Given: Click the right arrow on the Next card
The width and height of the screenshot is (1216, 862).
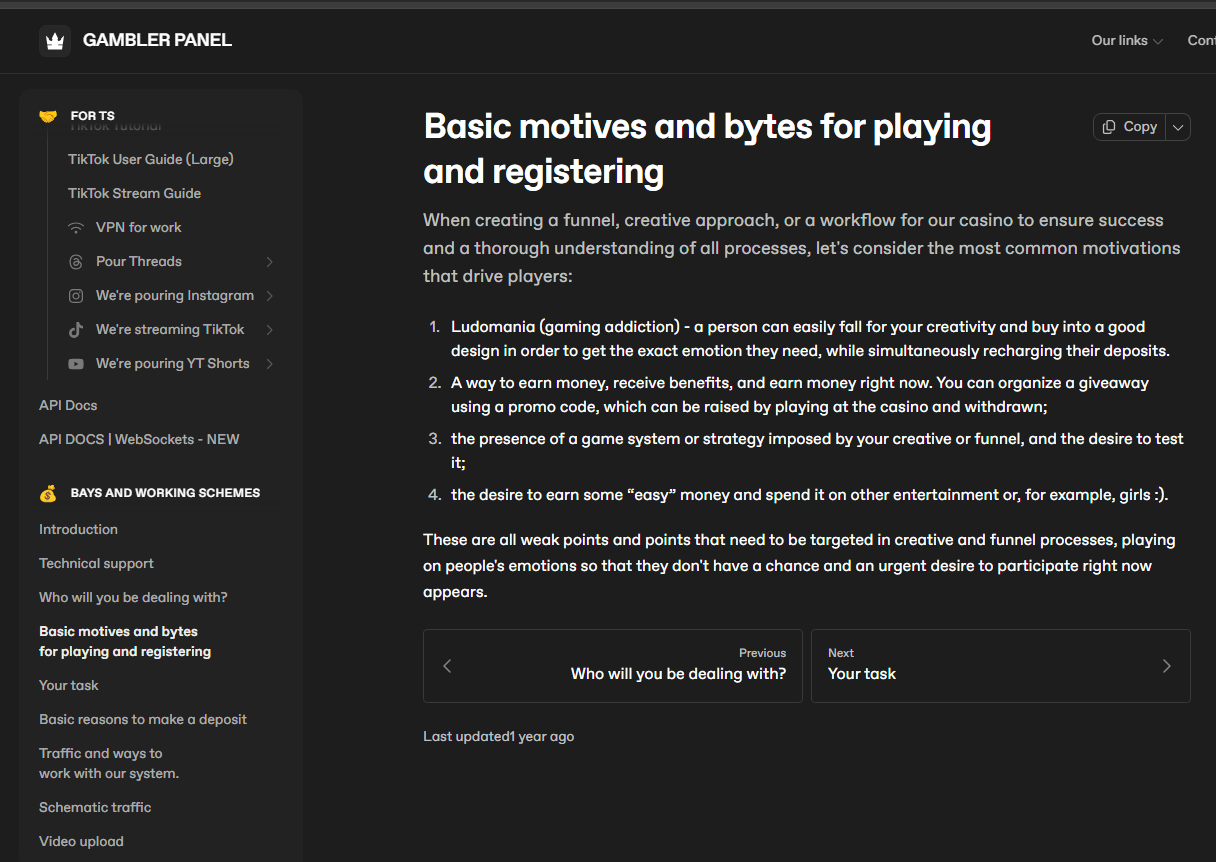Looking at the screenshot, I should coord(1166,666).
